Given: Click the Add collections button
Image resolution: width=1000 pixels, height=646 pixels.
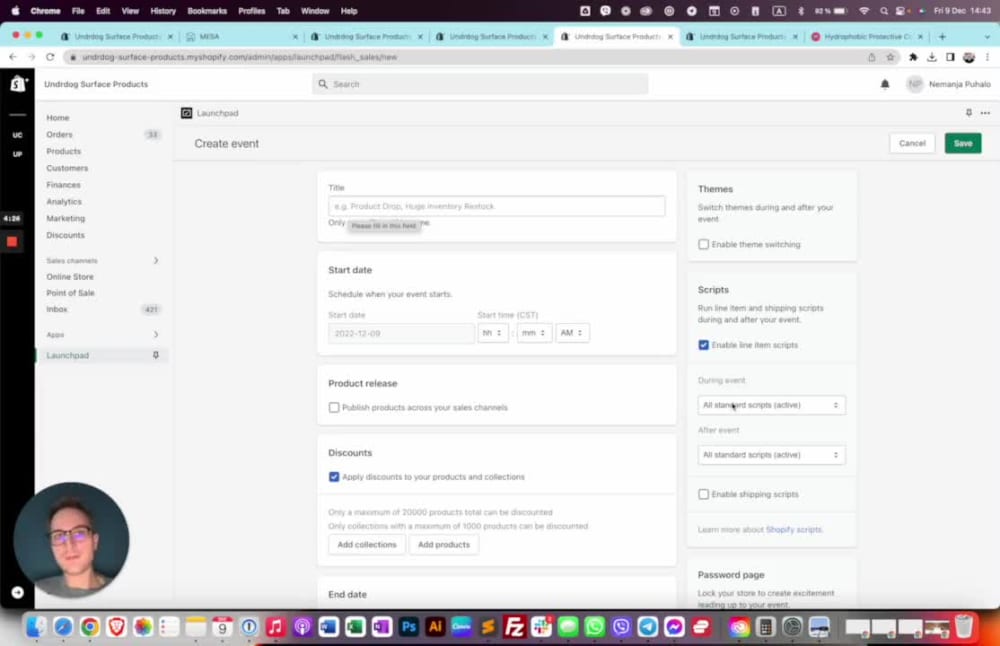Looking at the screenshot, I should pos(366,544).
